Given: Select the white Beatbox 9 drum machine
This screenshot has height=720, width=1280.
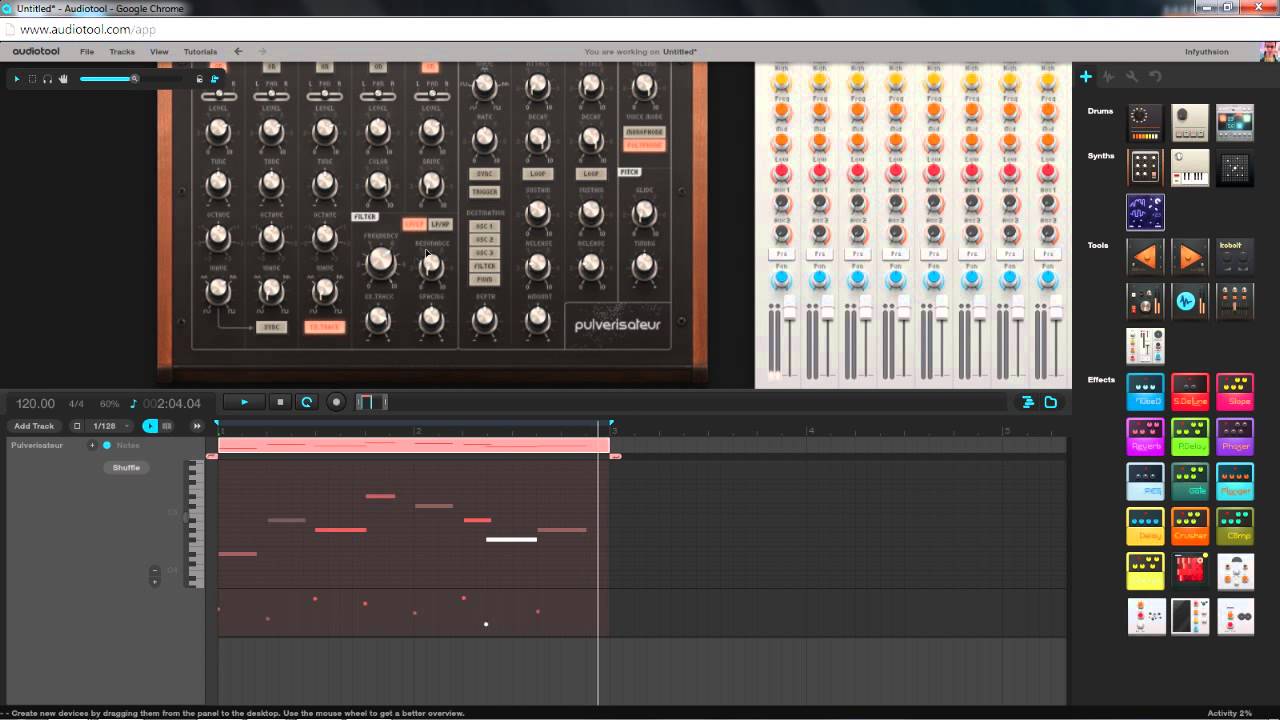Looking at the screenshot, I should pos(1190,122).
